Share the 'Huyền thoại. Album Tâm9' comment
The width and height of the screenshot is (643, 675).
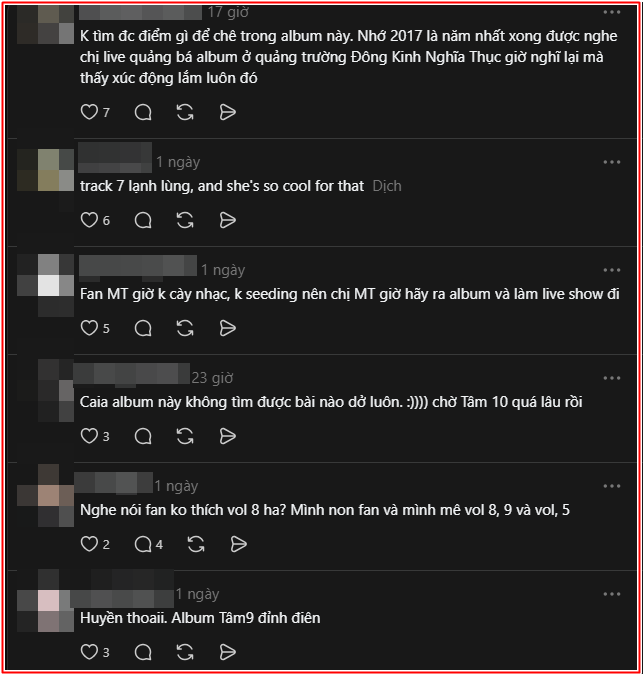click(x=228, y=652)
